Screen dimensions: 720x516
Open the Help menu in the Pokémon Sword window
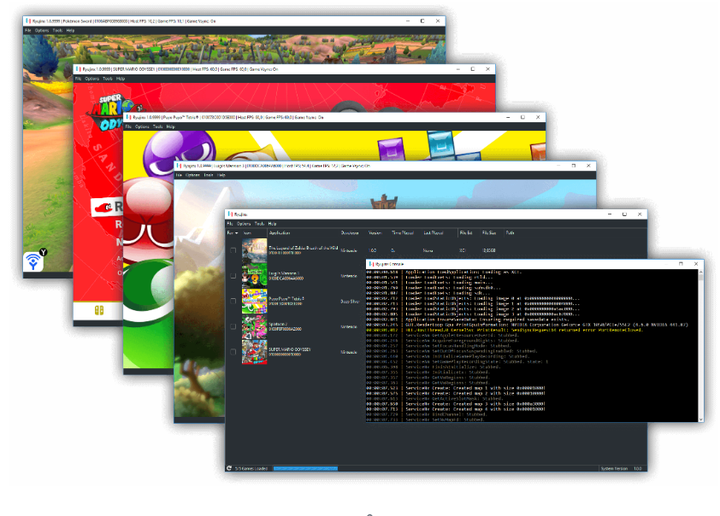point(70,30)
